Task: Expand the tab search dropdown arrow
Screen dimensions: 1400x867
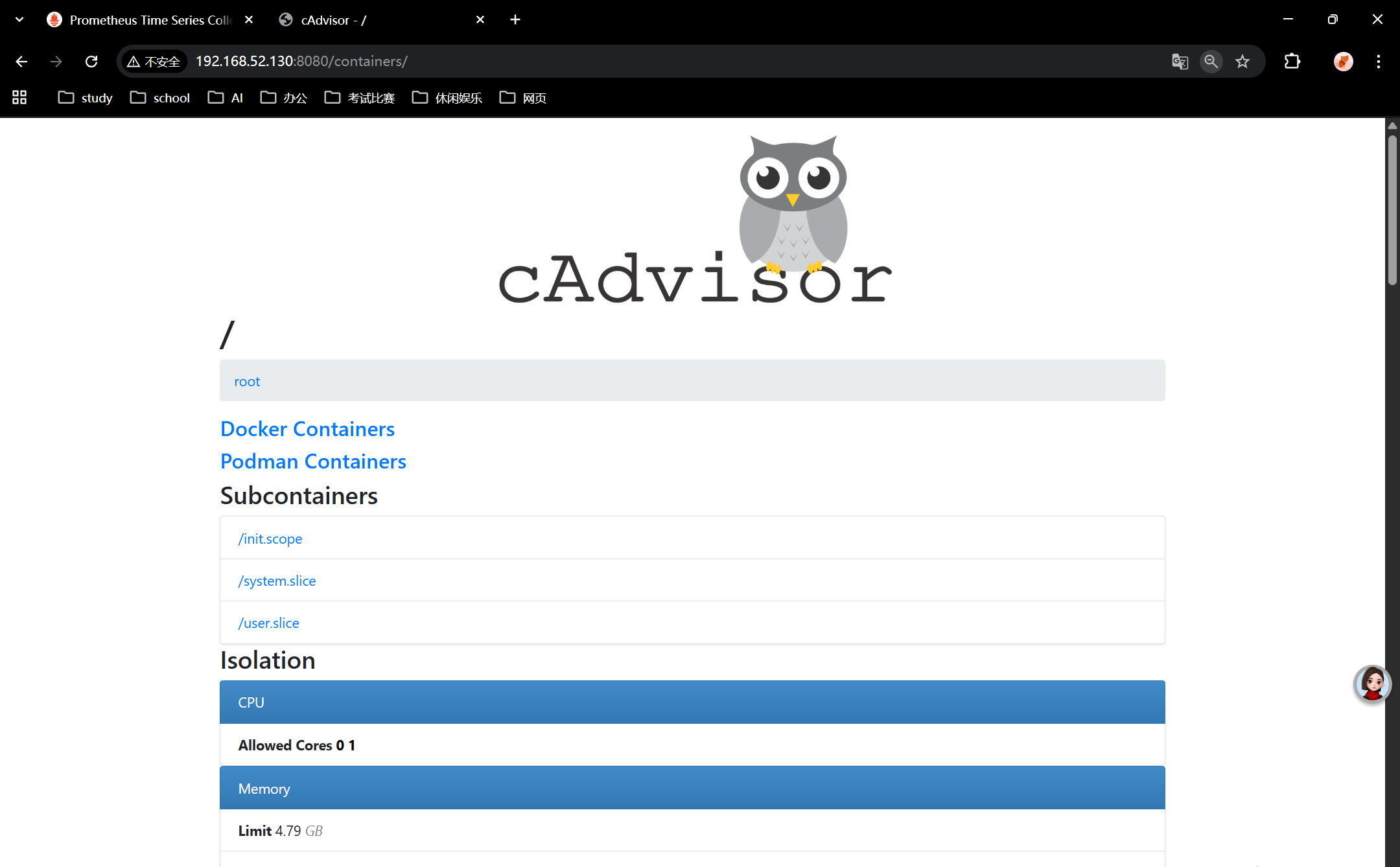Action: tap(19, 19)
